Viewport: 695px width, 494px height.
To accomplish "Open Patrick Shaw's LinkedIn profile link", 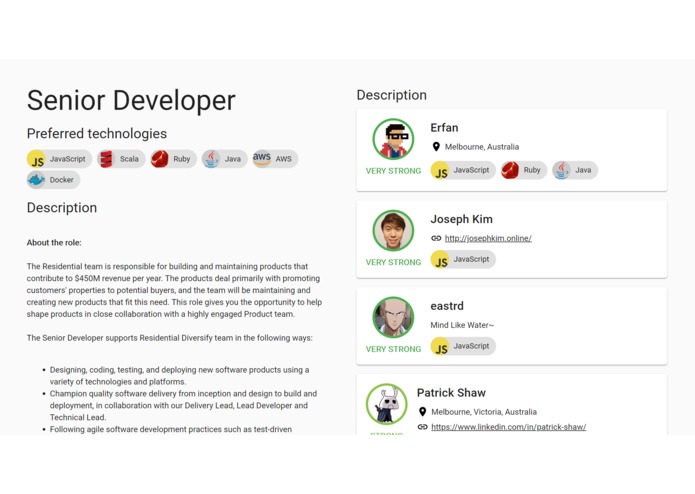I will (x=508, y=427).
